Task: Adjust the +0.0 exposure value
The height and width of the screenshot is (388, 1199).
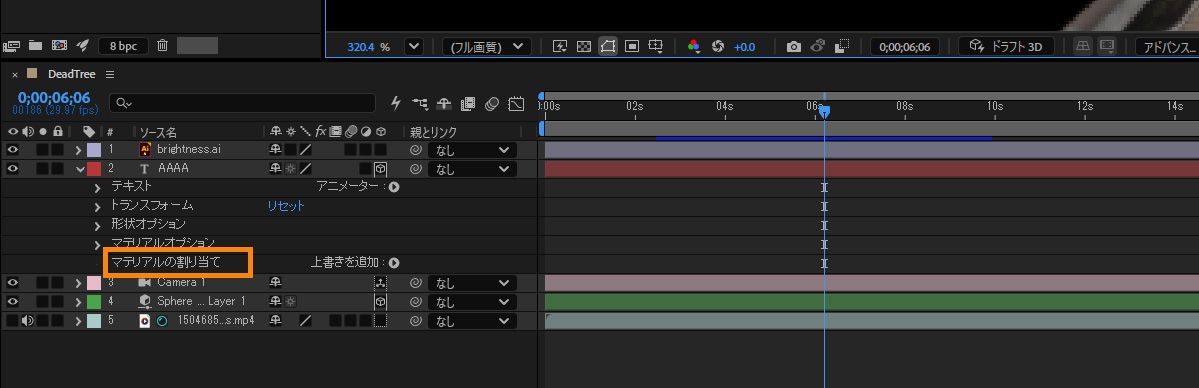Action: pyautogui.click(x=744, y=47)
